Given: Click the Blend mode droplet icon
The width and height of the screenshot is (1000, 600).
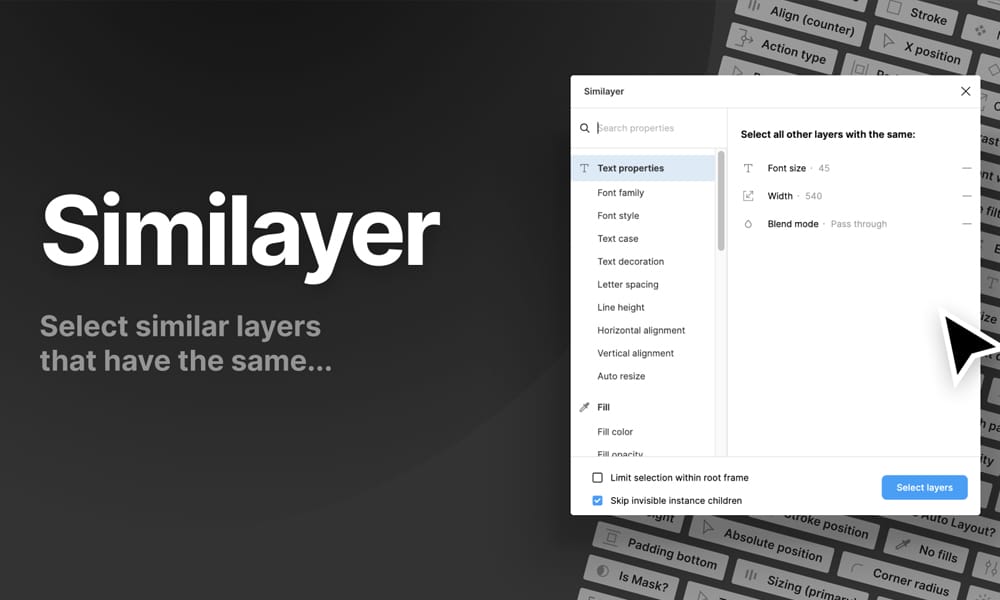Looking at the screenshot, I should 748,224.
